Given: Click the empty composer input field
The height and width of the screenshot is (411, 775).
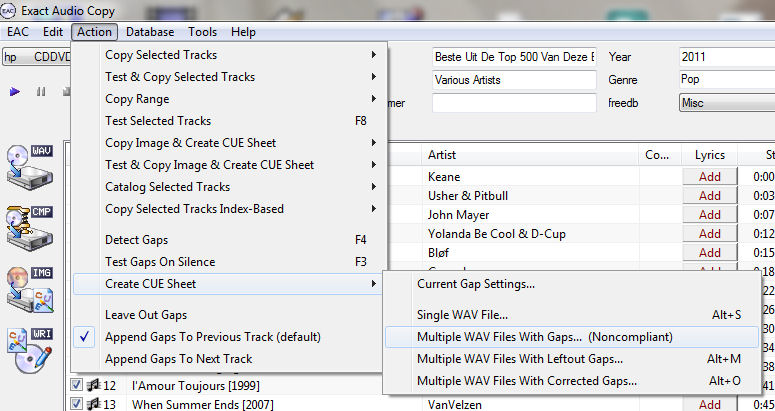Looking at the screenshot, I should (x=514, y=103).
